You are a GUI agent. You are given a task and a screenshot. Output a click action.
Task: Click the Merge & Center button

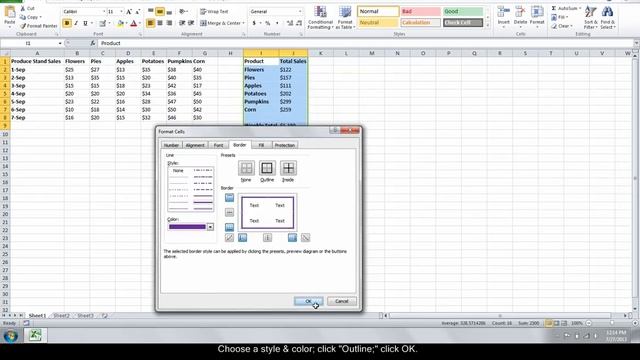(222, 23)
